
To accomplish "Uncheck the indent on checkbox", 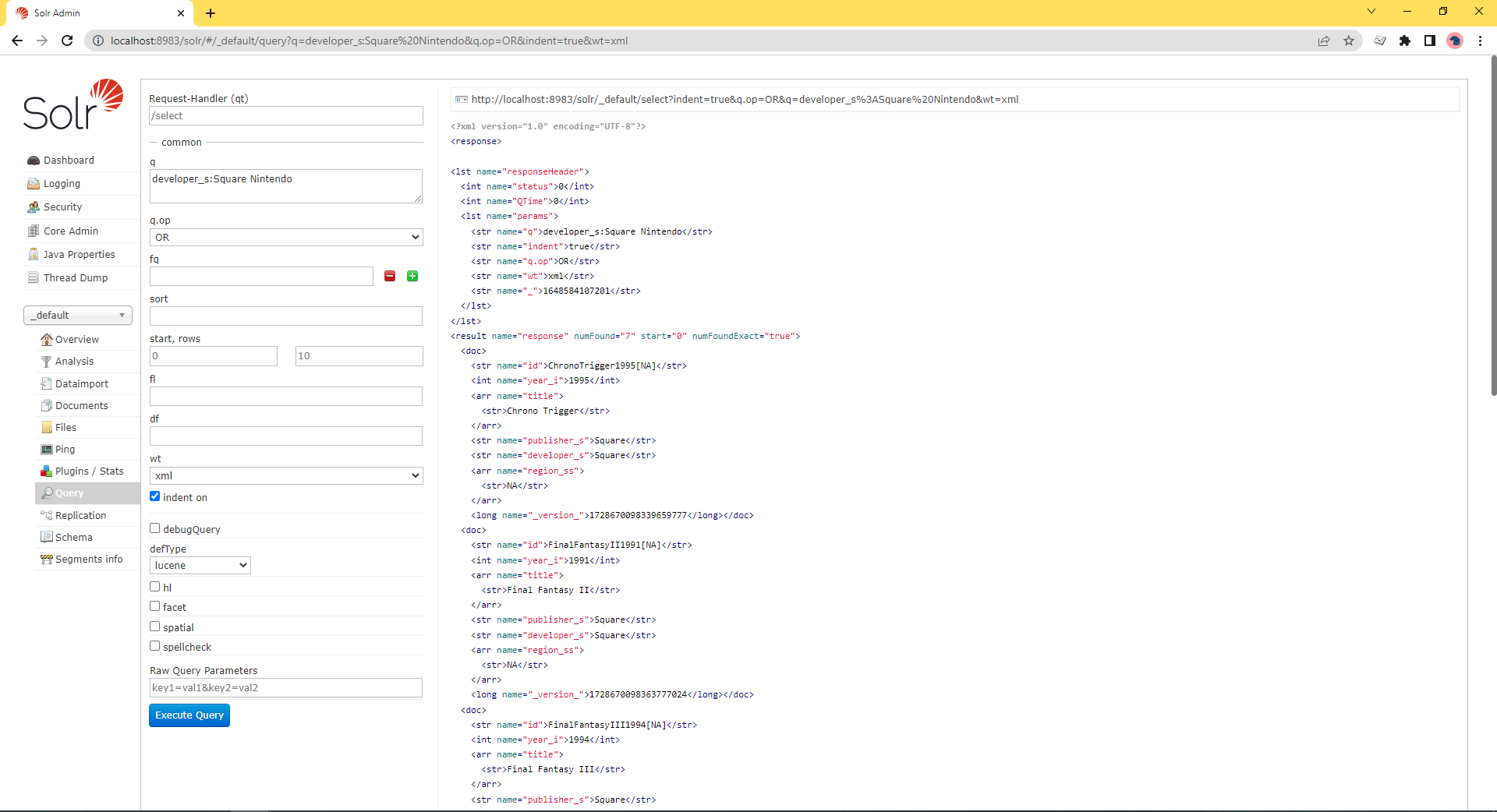I will 155,496.
